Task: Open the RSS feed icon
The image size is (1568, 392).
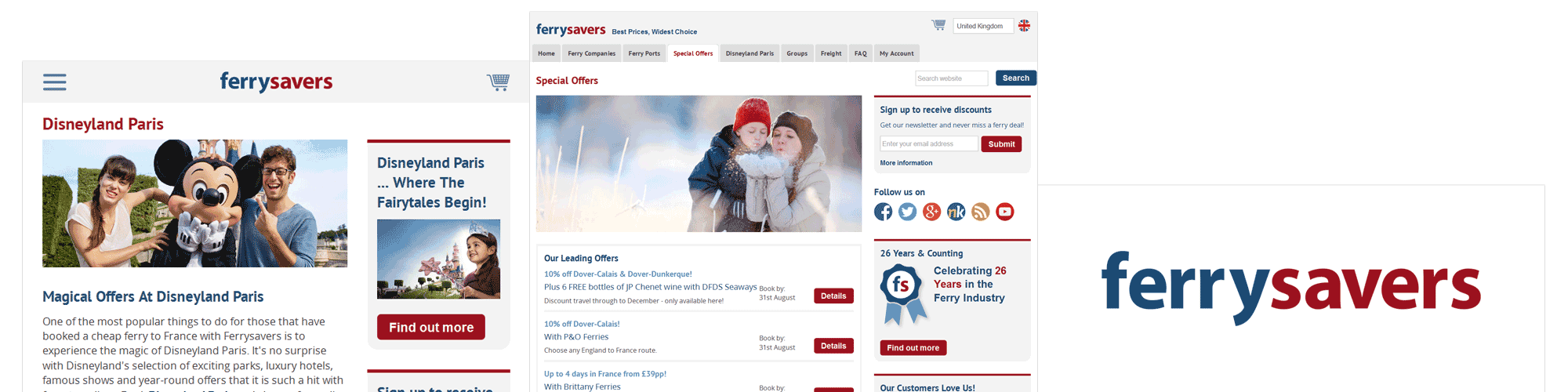Action: tap(981, 212)
